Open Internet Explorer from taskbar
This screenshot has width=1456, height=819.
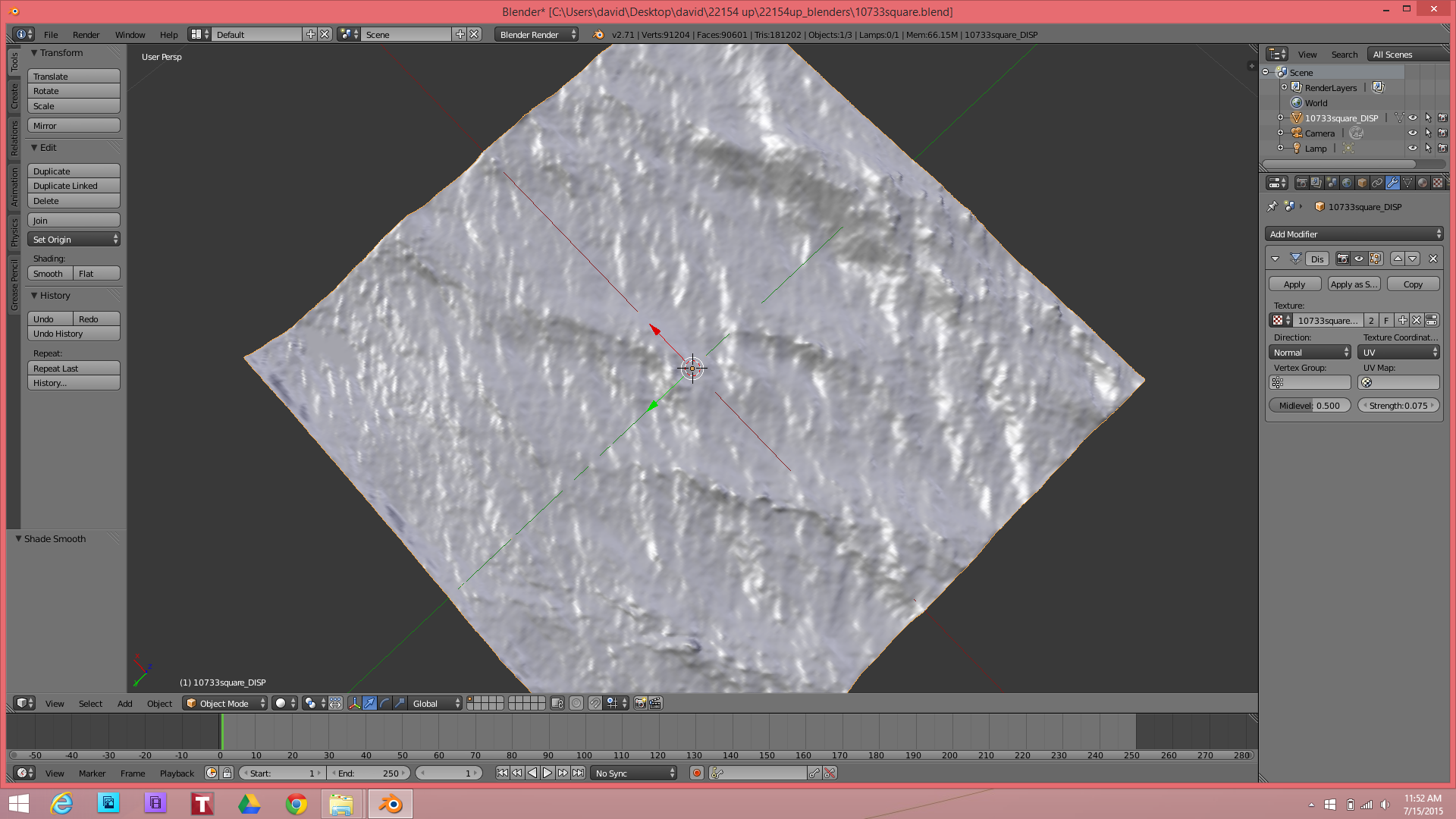point(61,804)
